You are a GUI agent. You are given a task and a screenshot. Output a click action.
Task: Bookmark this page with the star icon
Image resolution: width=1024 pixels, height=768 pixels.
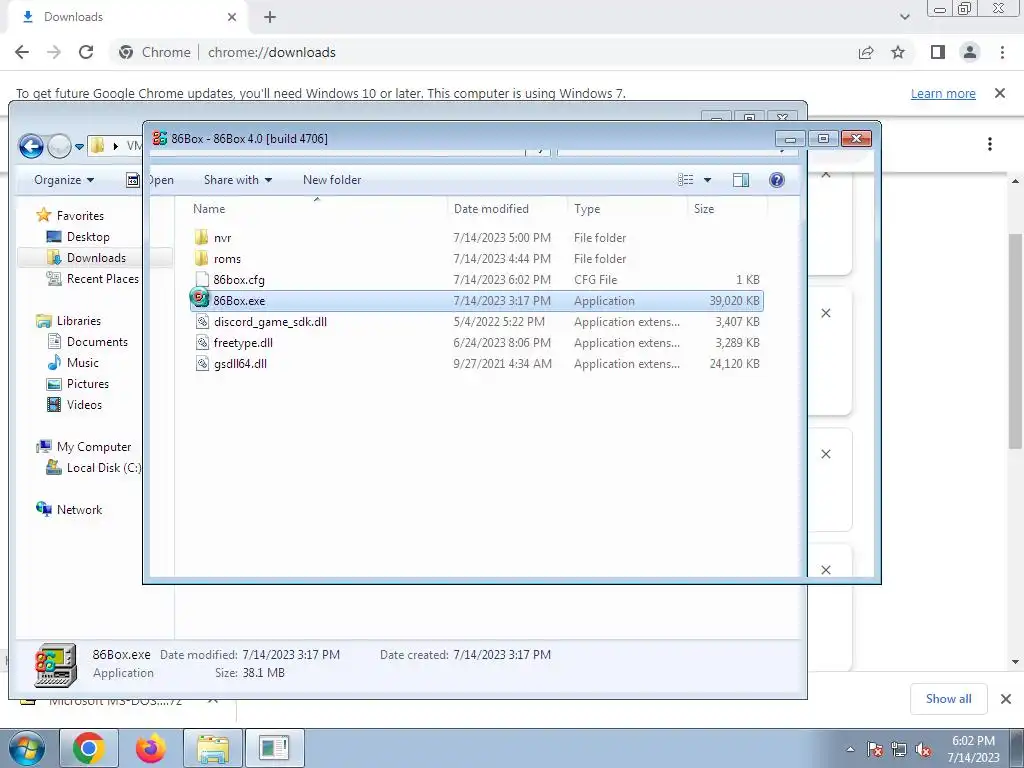(x=898, y=52)
